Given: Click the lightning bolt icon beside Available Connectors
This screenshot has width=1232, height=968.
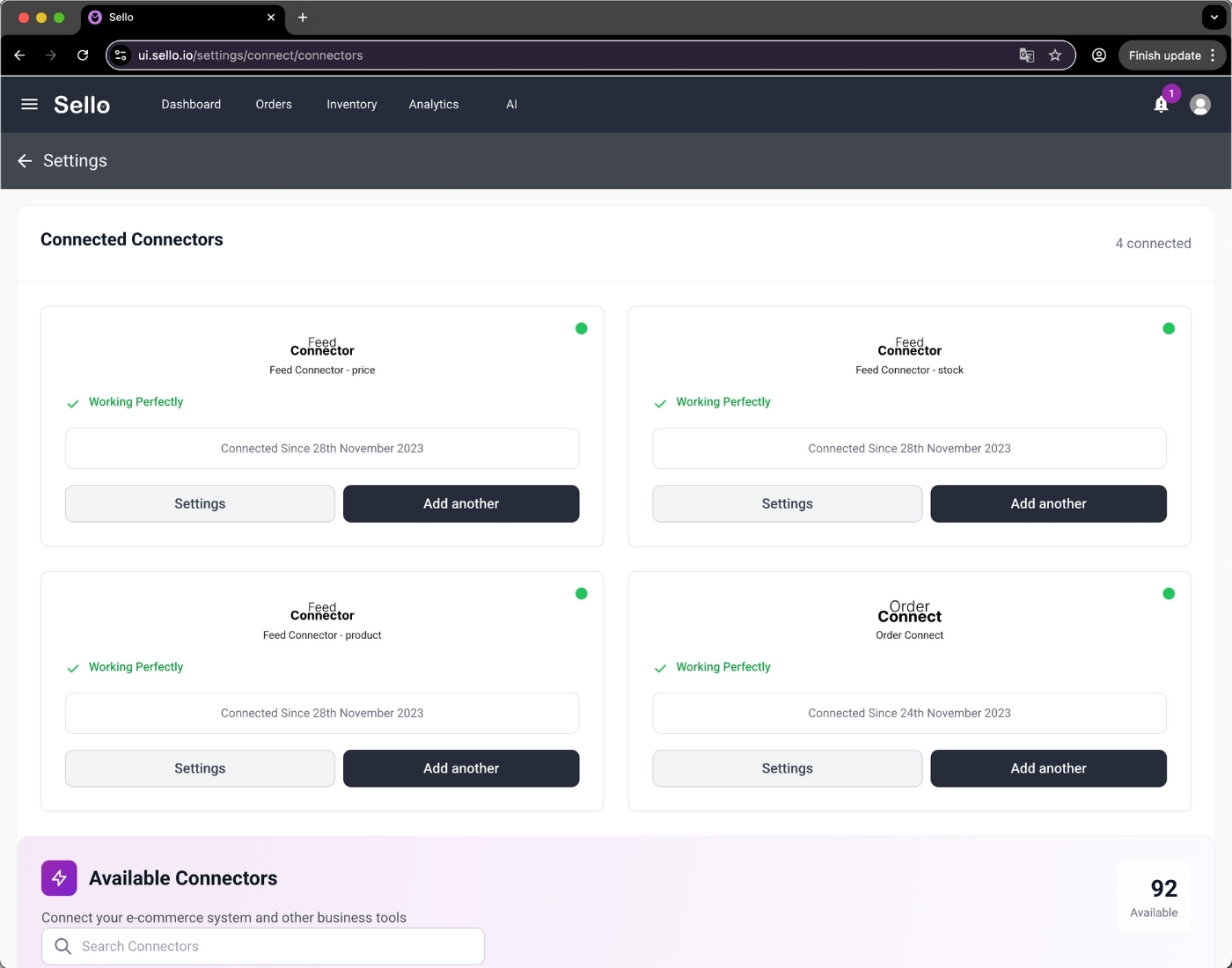Looking at the screenshot, I should [59, 877].
